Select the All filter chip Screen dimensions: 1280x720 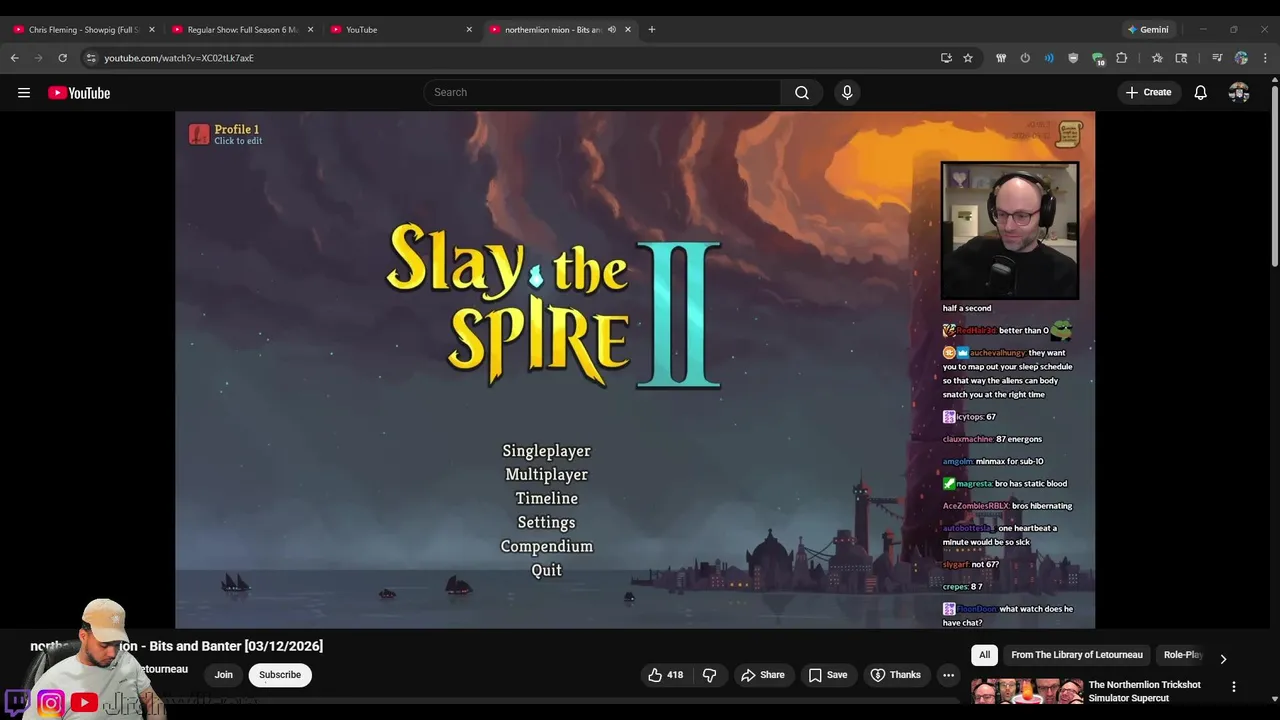[x=984, y=655]
